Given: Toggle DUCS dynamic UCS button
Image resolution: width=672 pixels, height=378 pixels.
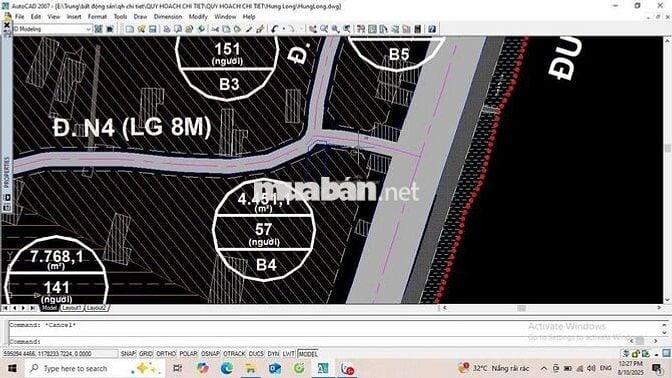Looking at the screenshot, I should tap(256, 354).
